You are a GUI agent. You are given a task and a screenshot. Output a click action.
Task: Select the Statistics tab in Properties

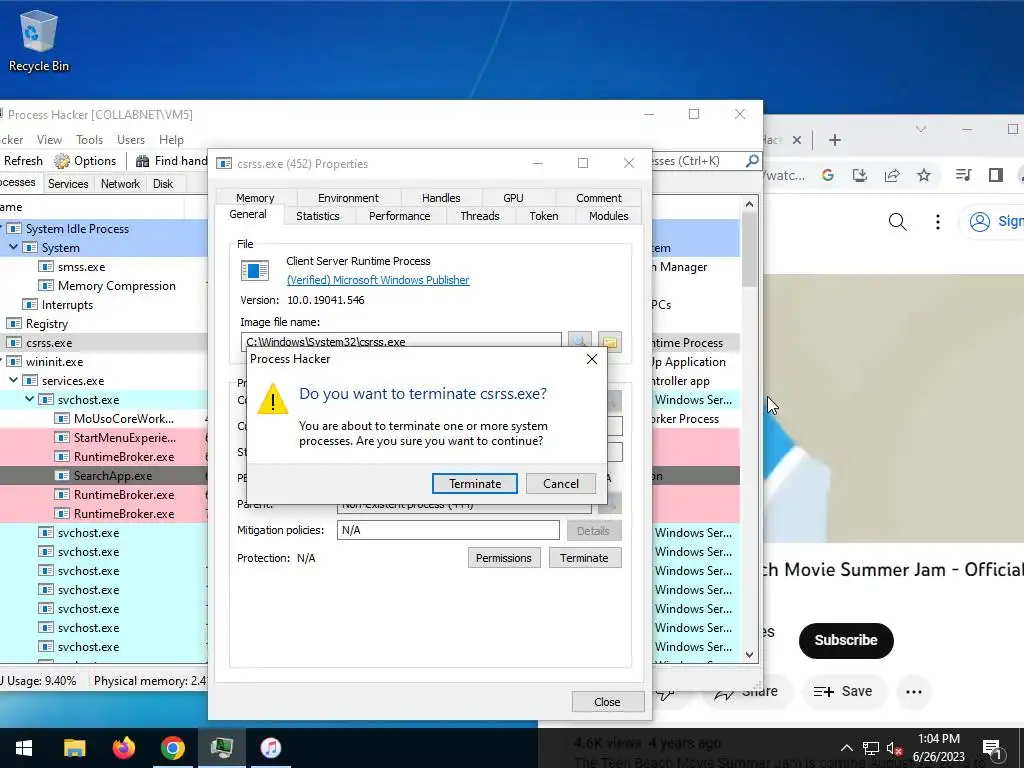coord(318,216)
